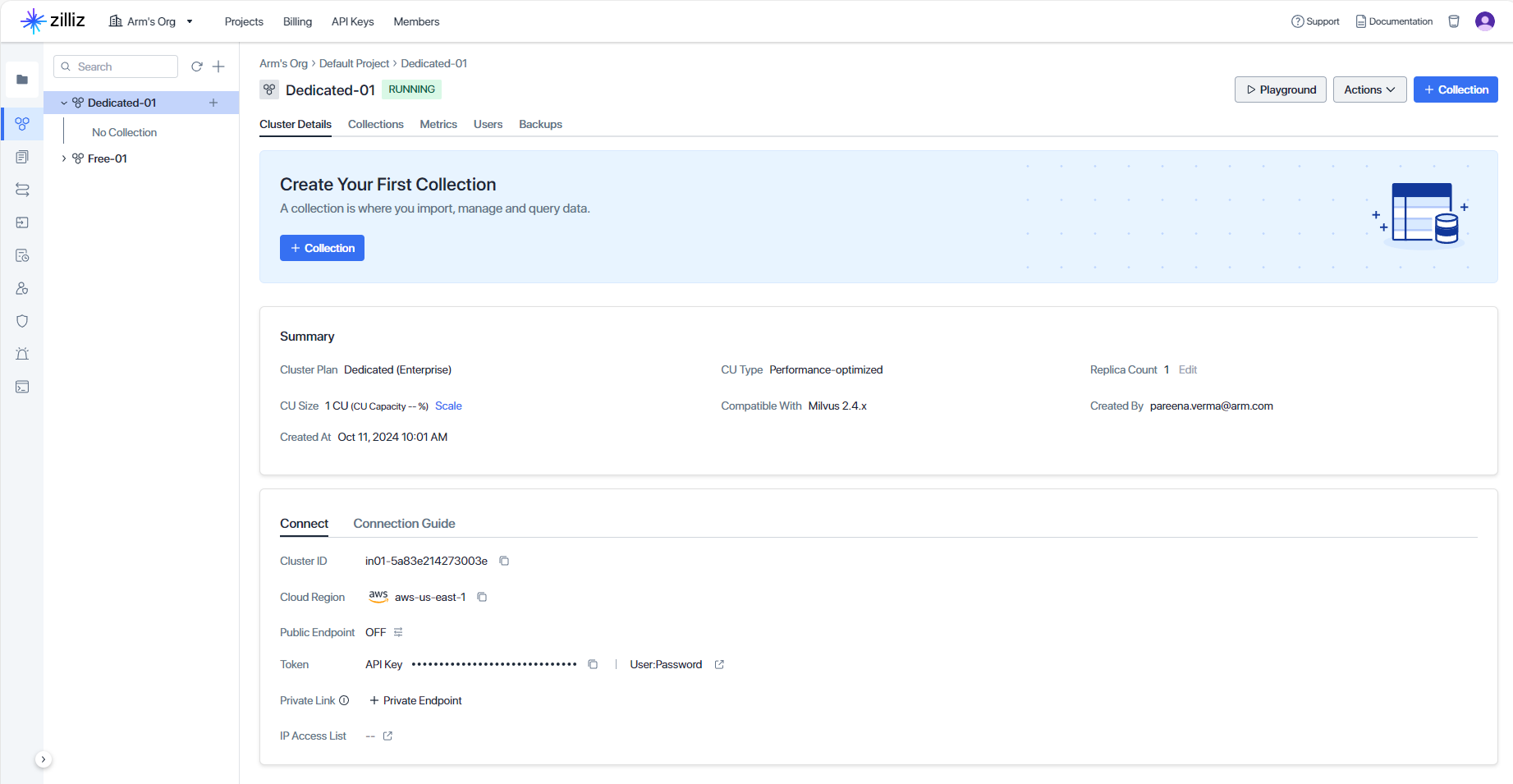Open the Connection Guide tab
This screenshot has height=784, width=1513.
[404, 524]
